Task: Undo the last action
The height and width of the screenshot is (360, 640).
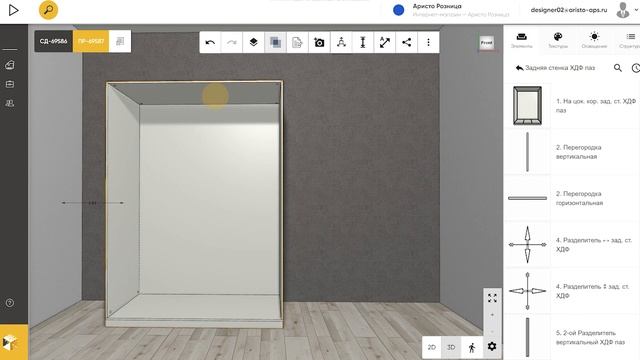Action: click(210, 42)
